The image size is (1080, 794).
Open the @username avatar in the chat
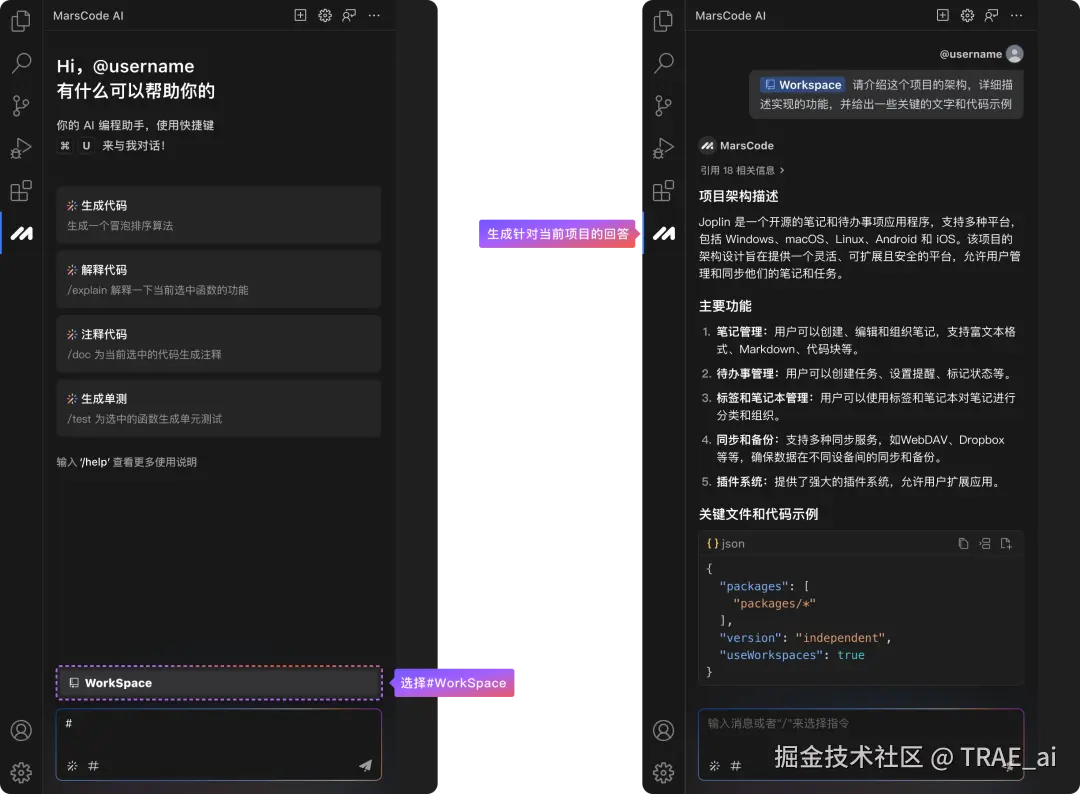(x=1016, y=53)
